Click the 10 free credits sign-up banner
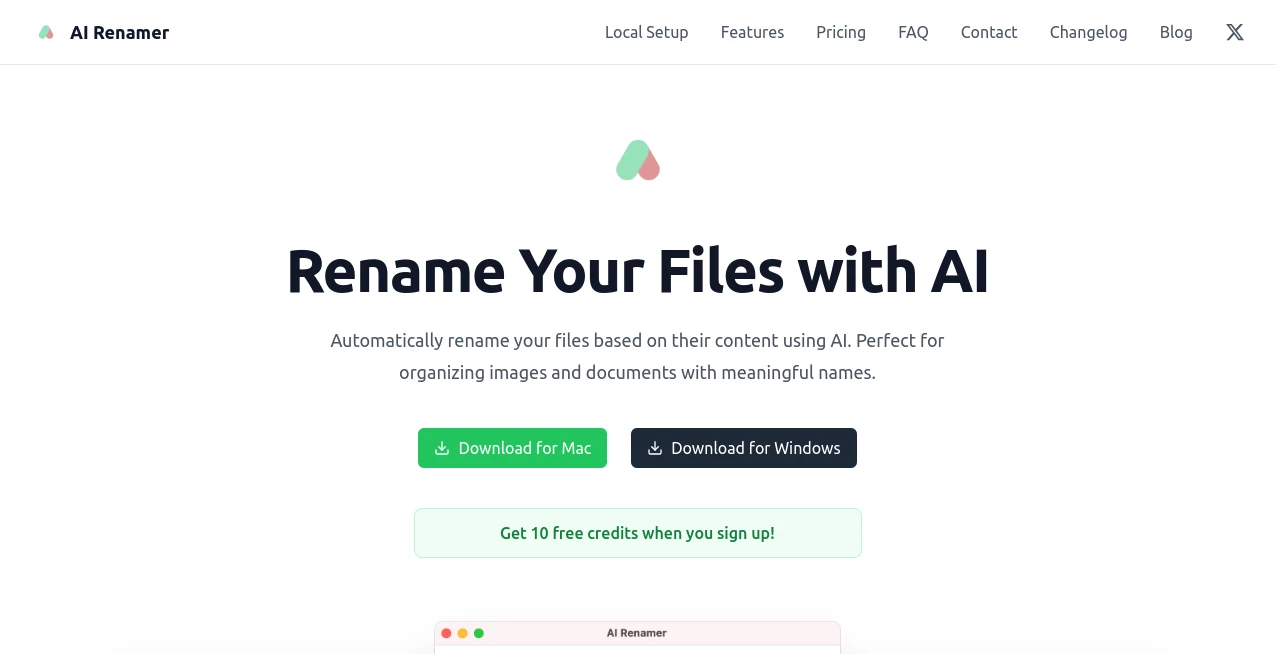 click(638, 533)
